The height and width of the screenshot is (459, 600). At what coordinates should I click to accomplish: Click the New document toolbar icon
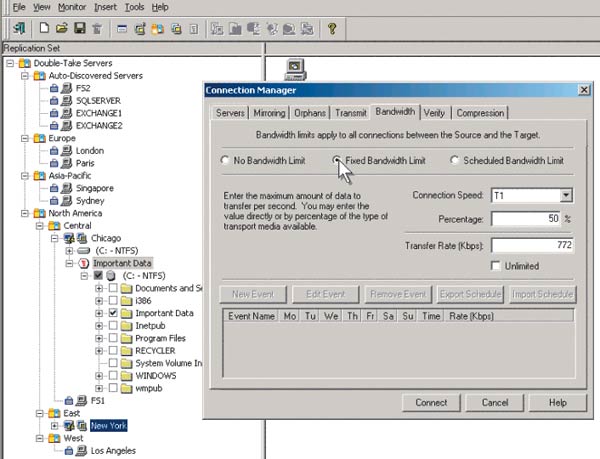[46, 28]
